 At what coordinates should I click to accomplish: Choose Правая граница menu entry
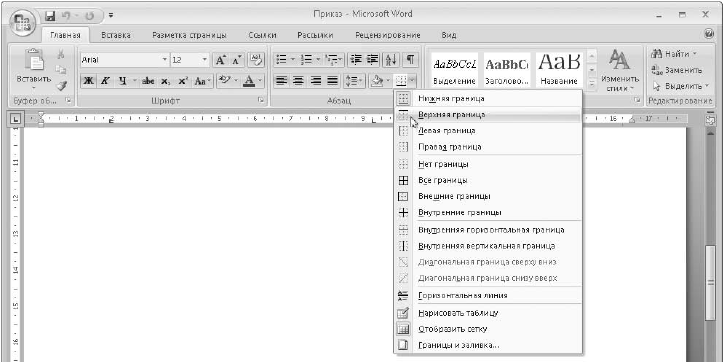[488, 147]
